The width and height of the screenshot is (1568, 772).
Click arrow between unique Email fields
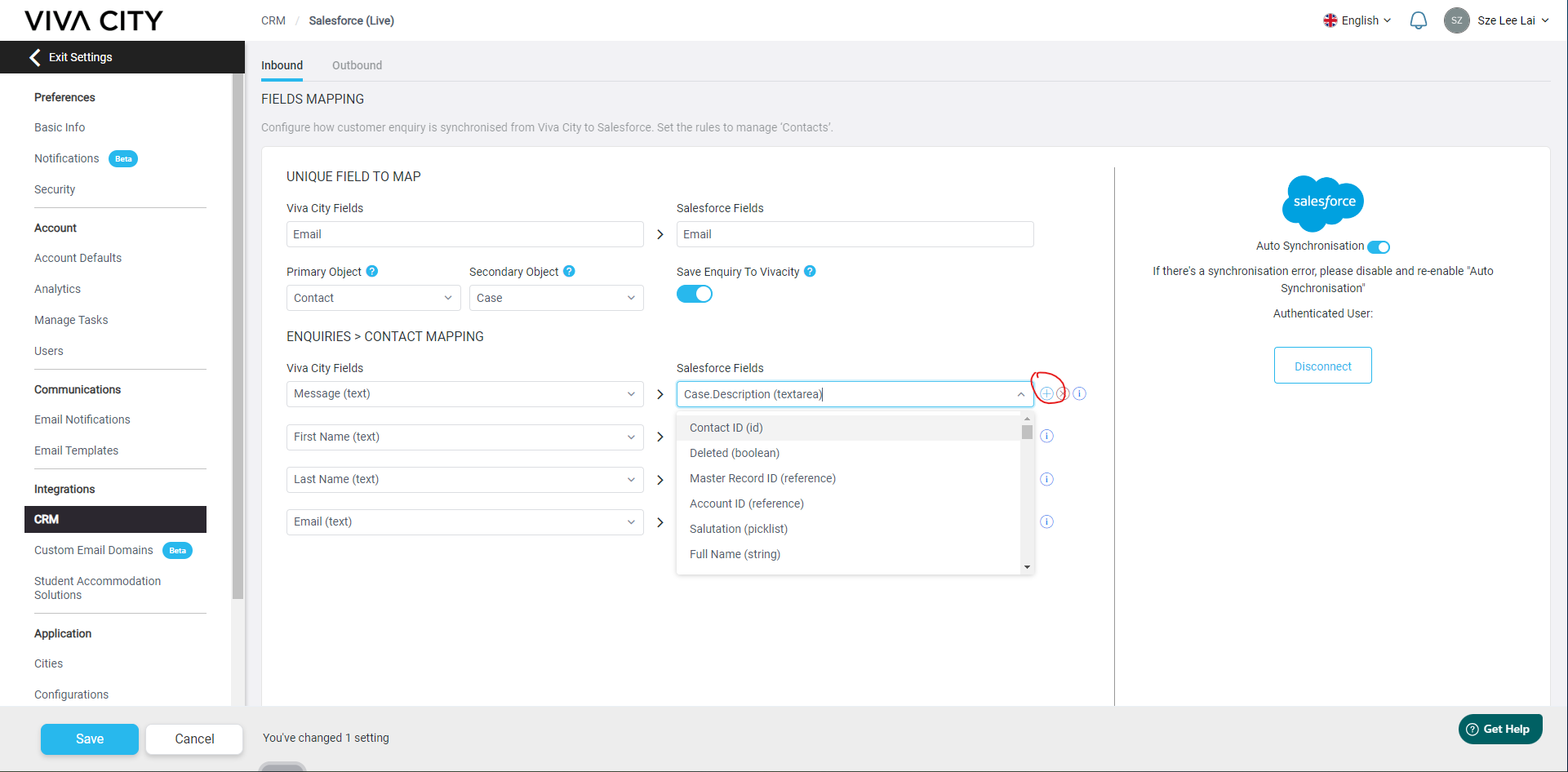[660, 234]
